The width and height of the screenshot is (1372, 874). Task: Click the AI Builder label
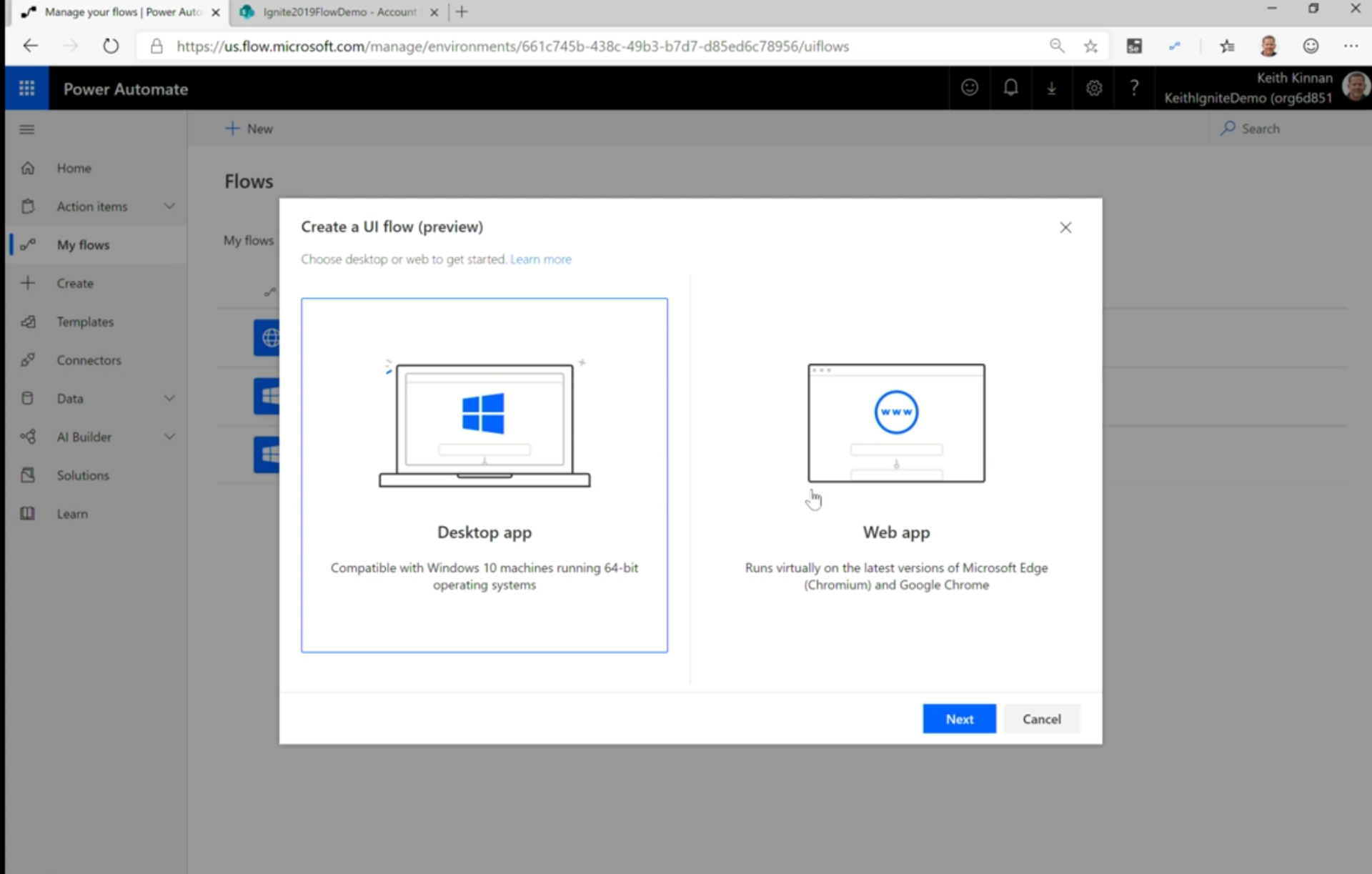pyautogui.click(x=84, y=437)
